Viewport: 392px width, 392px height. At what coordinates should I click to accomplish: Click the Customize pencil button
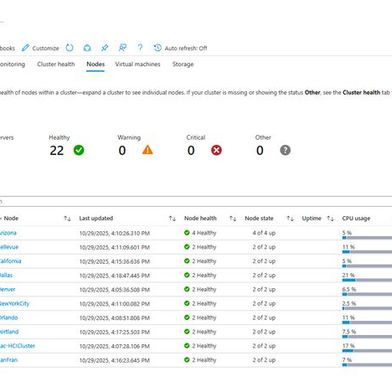coord(40,48)
